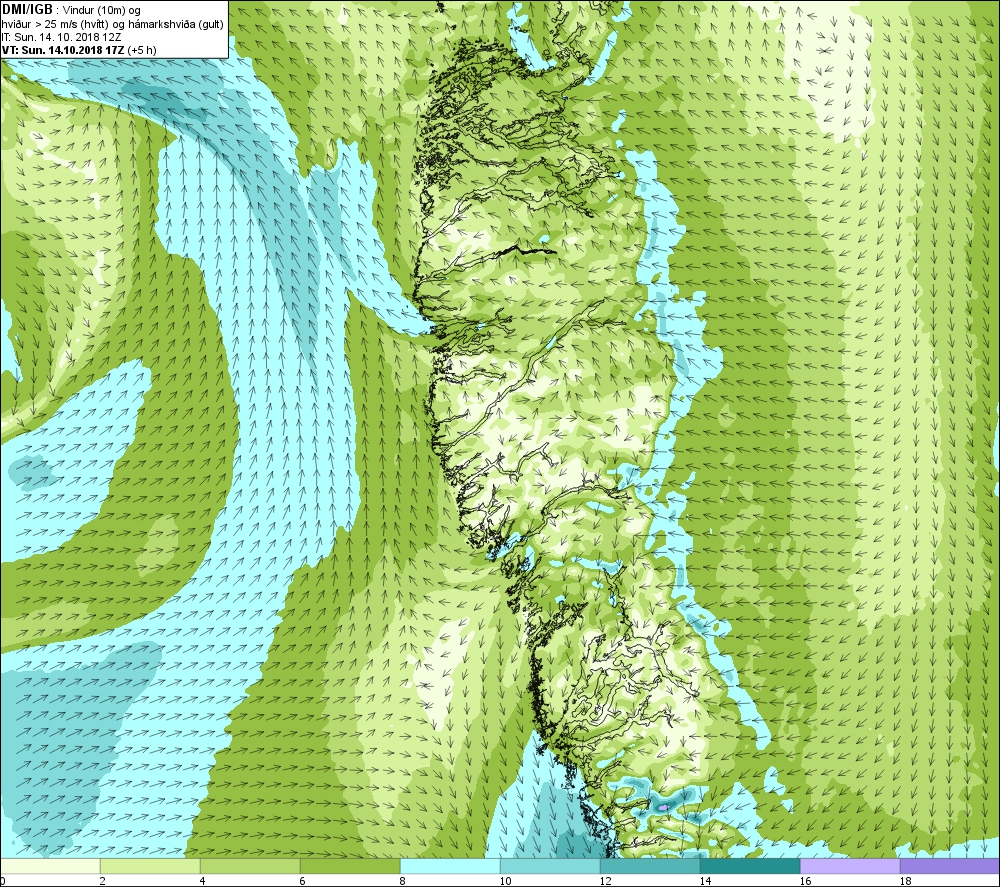Screen dimensions: 1000x887
Task: Click the 12–14 m/s teal legend swatch
Action: point(650,866)
